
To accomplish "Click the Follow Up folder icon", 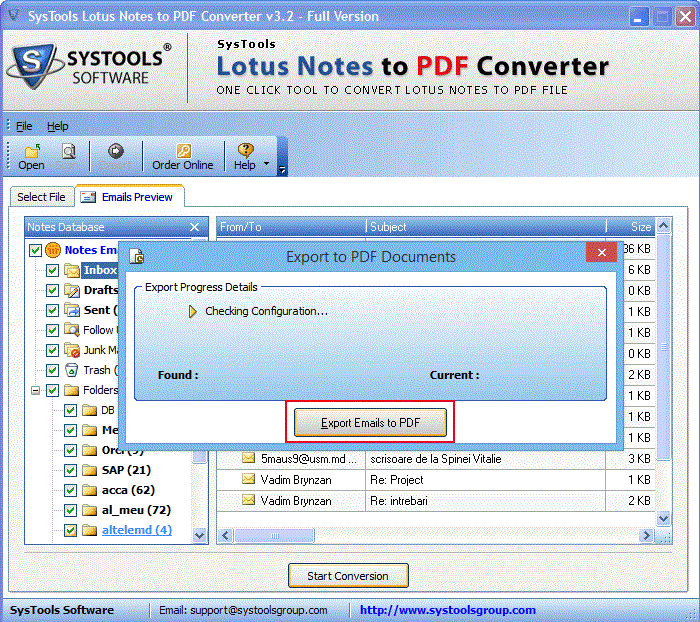I will coord(71,330).
